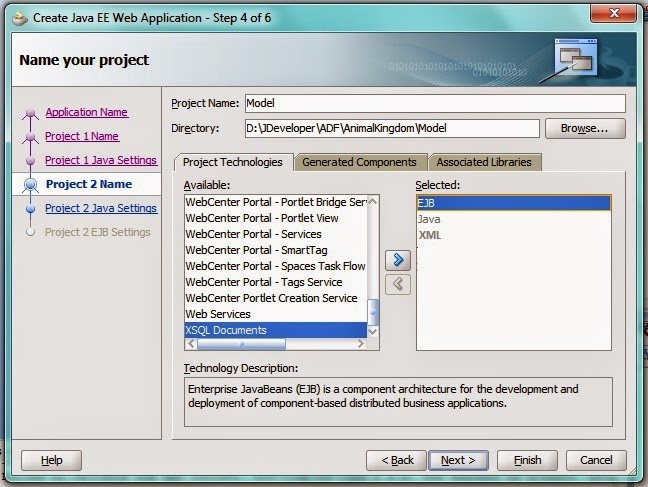648x487 pixels.
Task: Click the Project Name input field
Action: point(435,103)
